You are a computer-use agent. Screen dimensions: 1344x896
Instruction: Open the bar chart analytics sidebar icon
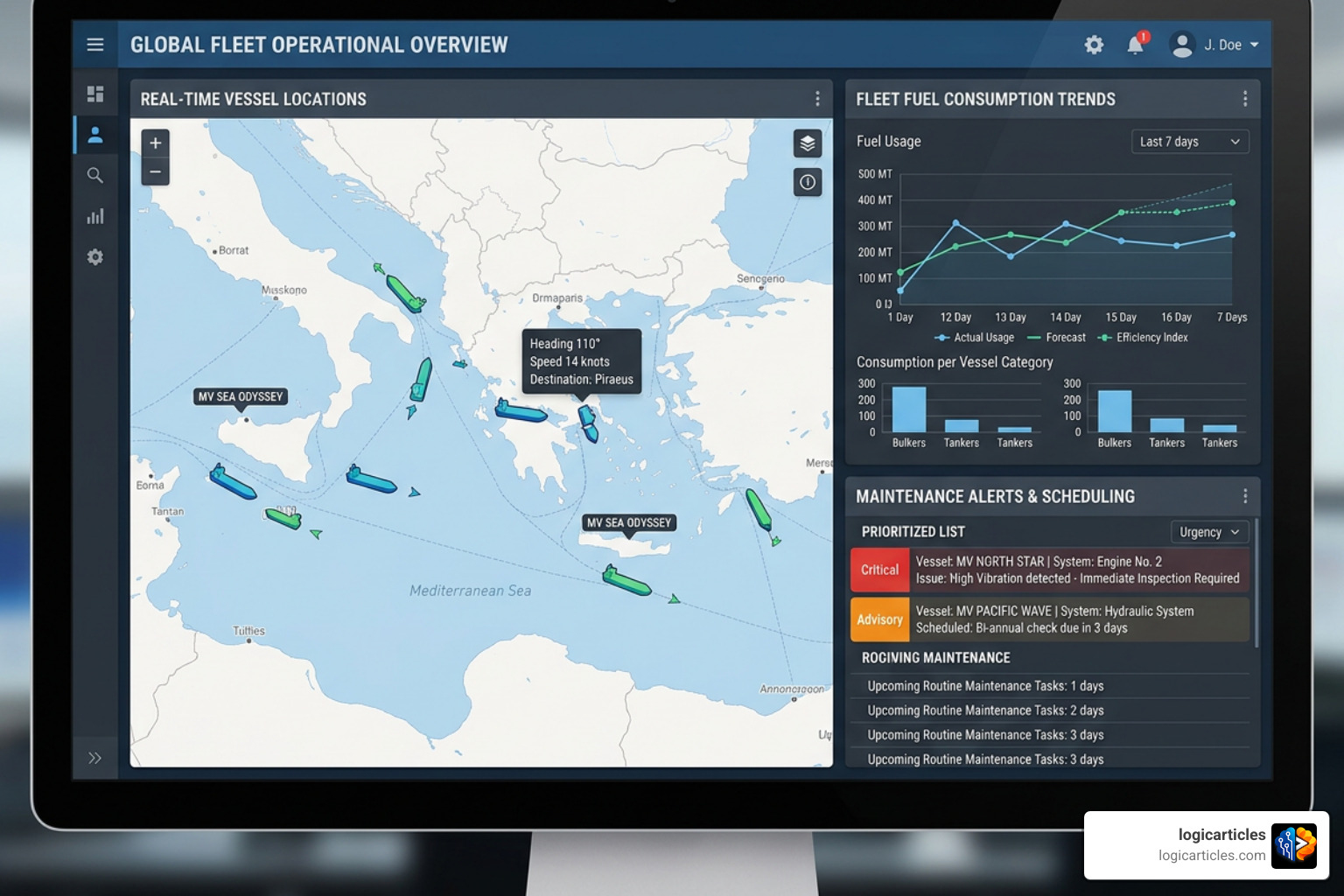coord(95,216)
